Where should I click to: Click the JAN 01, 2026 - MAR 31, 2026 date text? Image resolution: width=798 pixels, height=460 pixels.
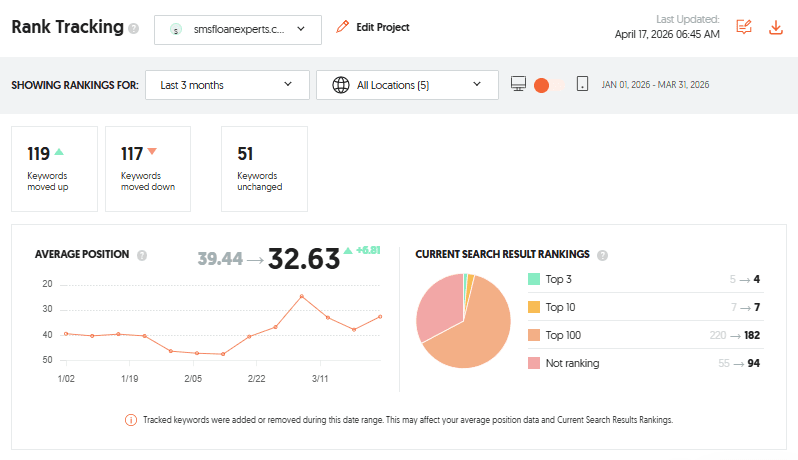(655, 85)
